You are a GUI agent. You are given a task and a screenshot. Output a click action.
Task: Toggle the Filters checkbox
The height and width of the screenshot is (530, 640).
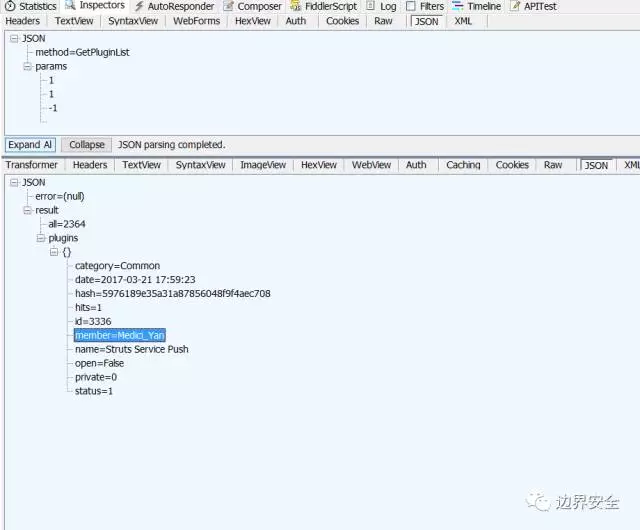coord(411,6)
